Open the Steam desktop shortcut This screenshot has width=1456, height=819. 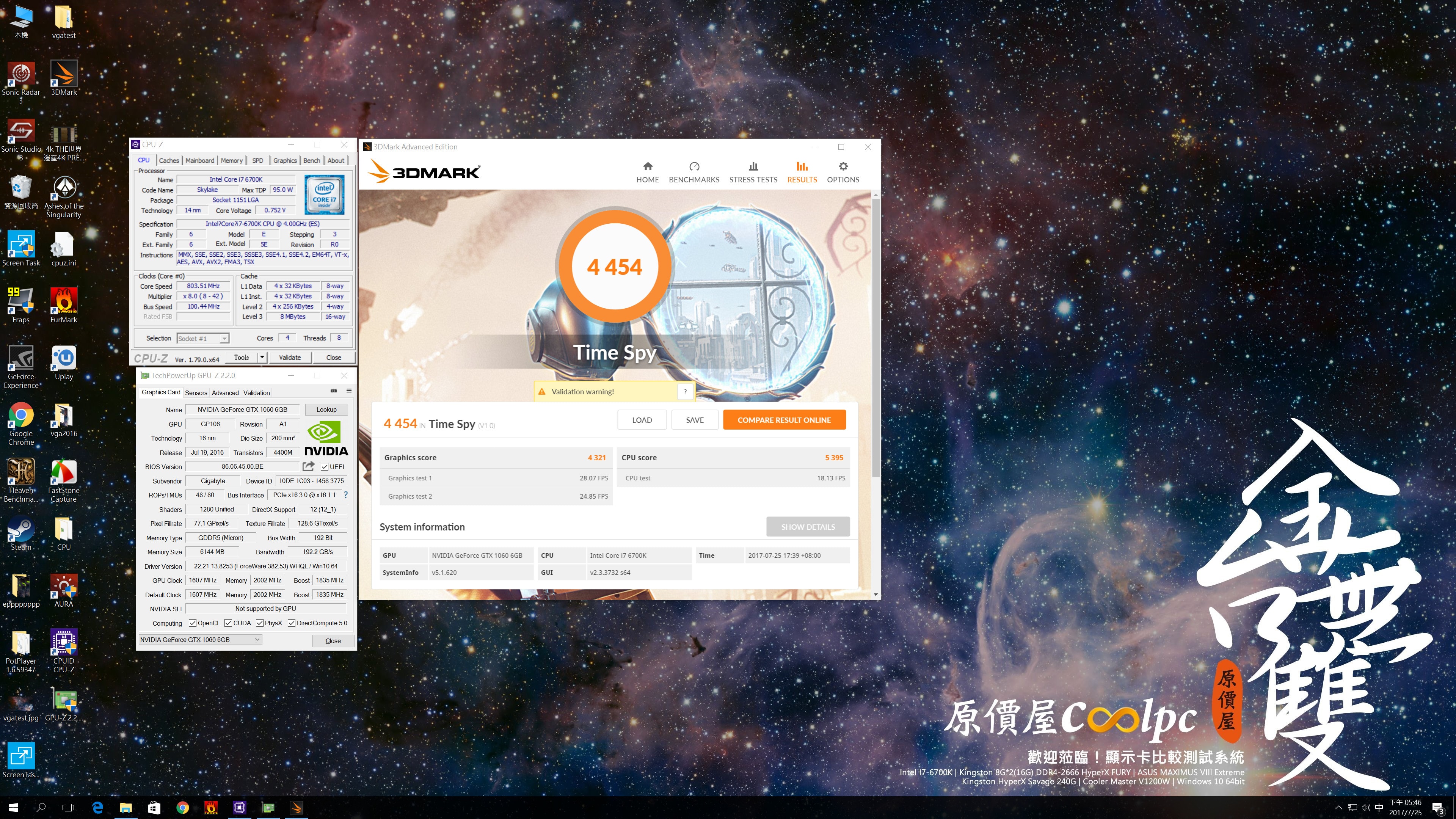21,533
